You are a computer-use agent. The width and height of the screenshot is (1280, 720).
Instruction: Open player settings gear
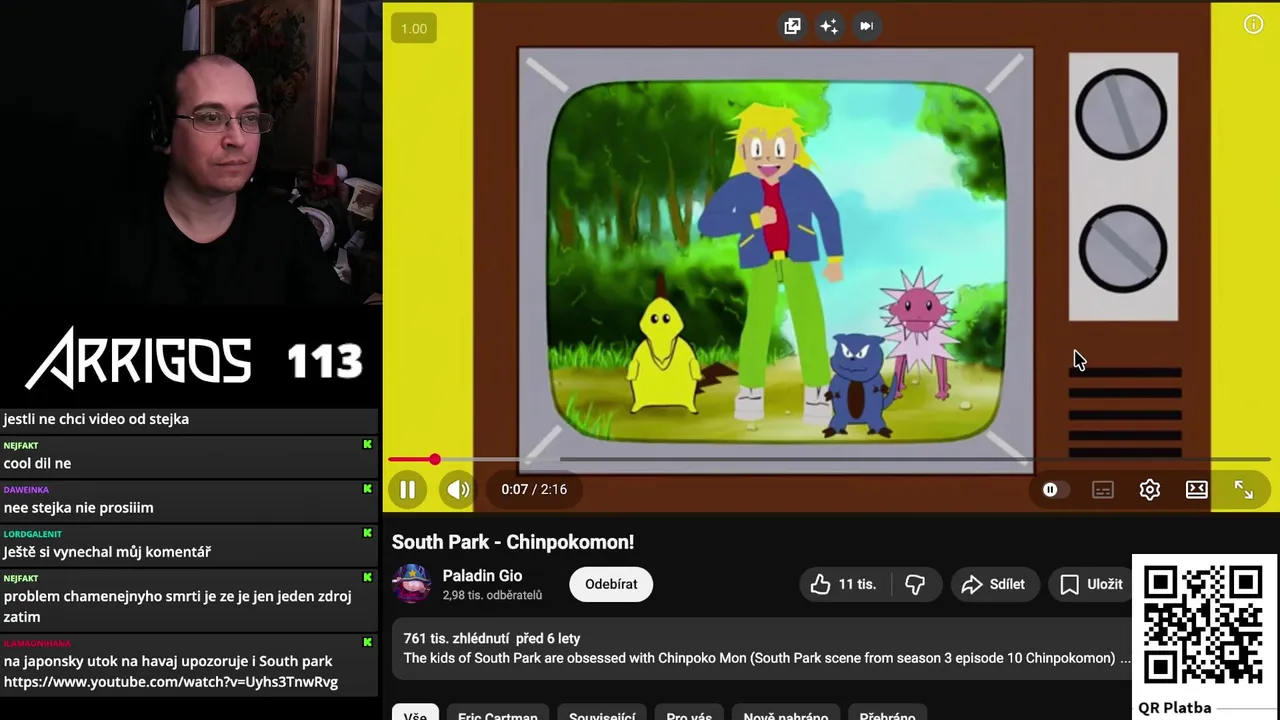(1150, 490)
